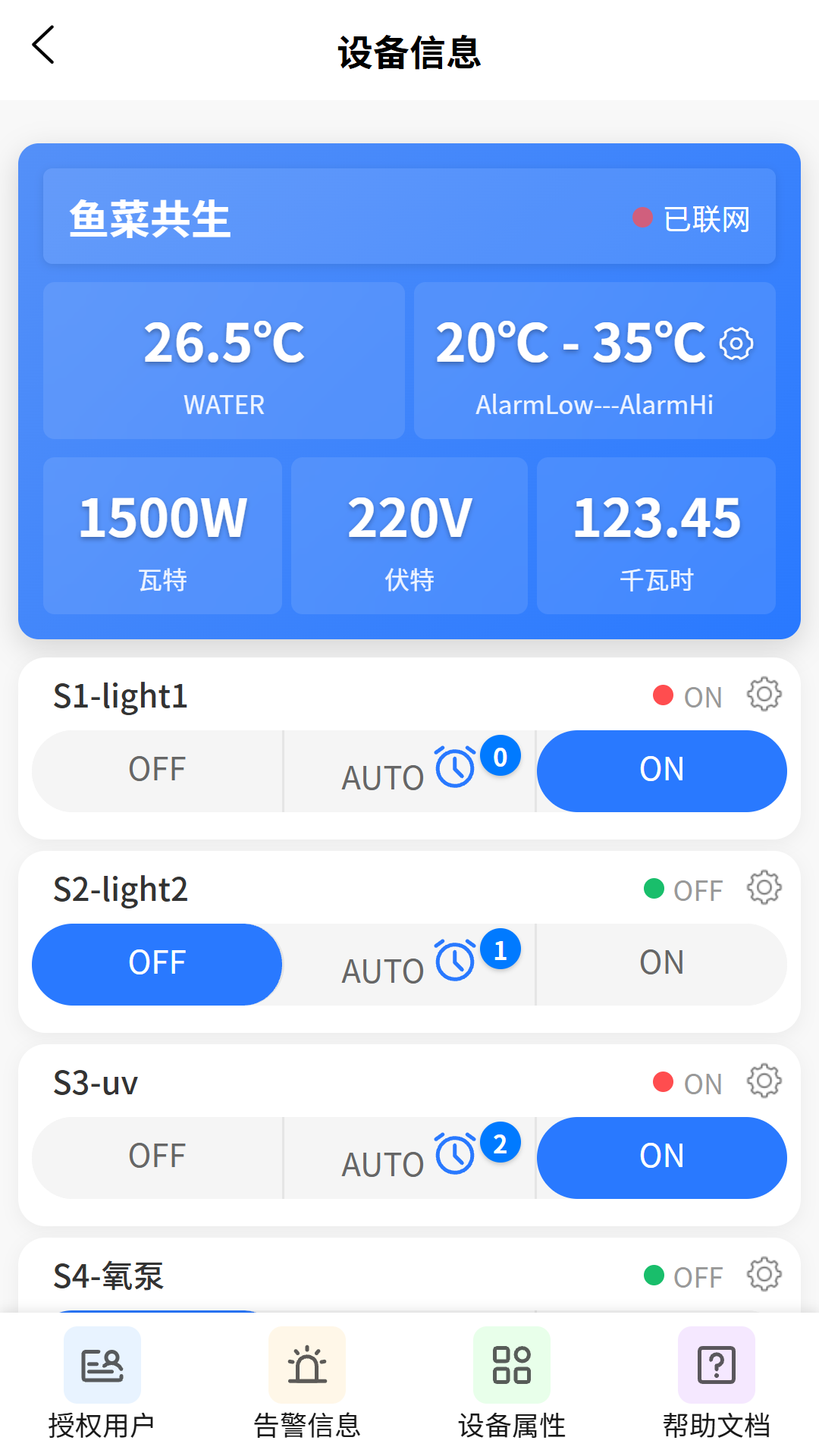Switch S3-uv to OFF
Viewport: 819px width, 1456px height.
pos(157,1157)
